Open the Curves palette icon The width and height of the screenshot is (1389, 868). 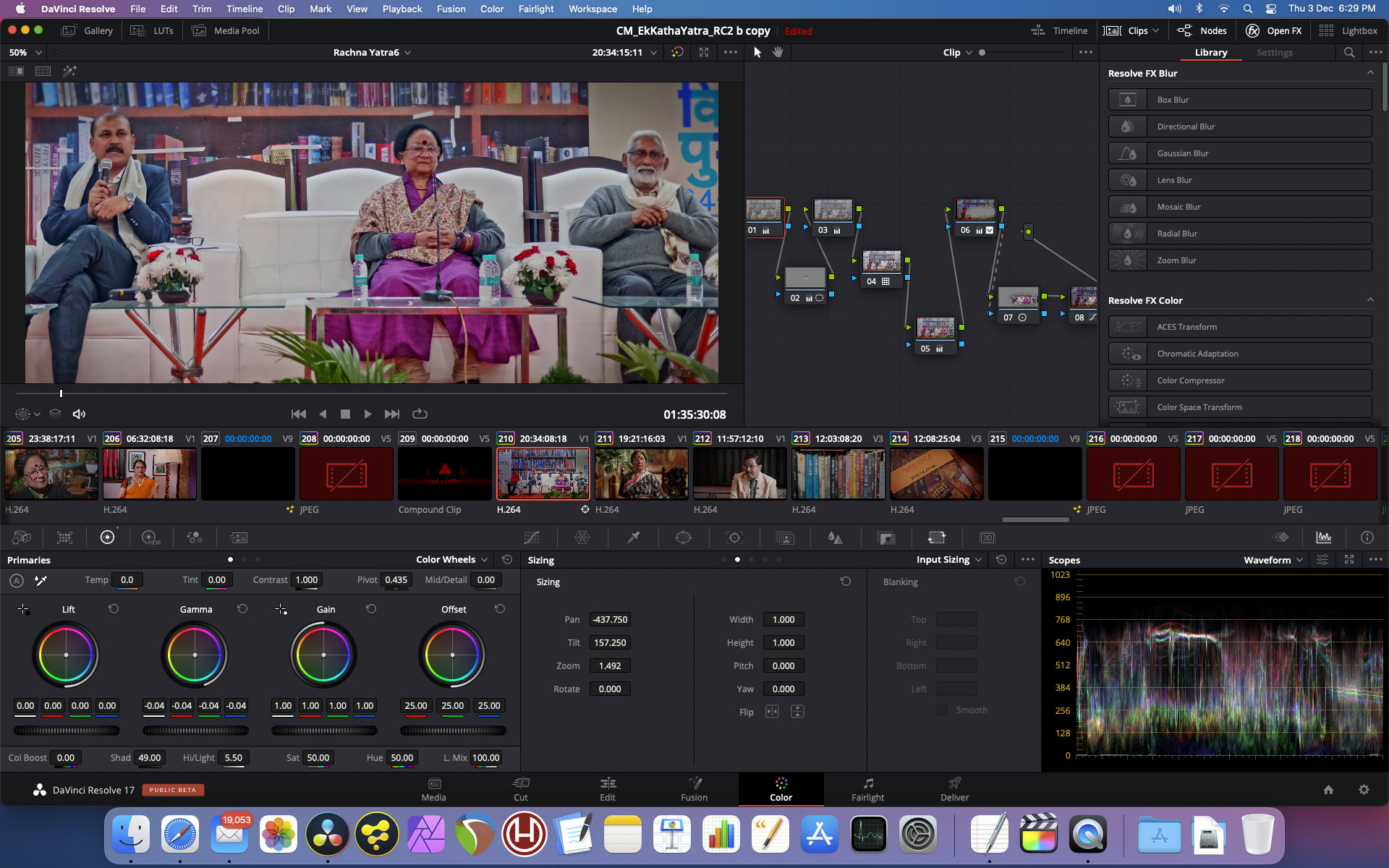(532, 537)
